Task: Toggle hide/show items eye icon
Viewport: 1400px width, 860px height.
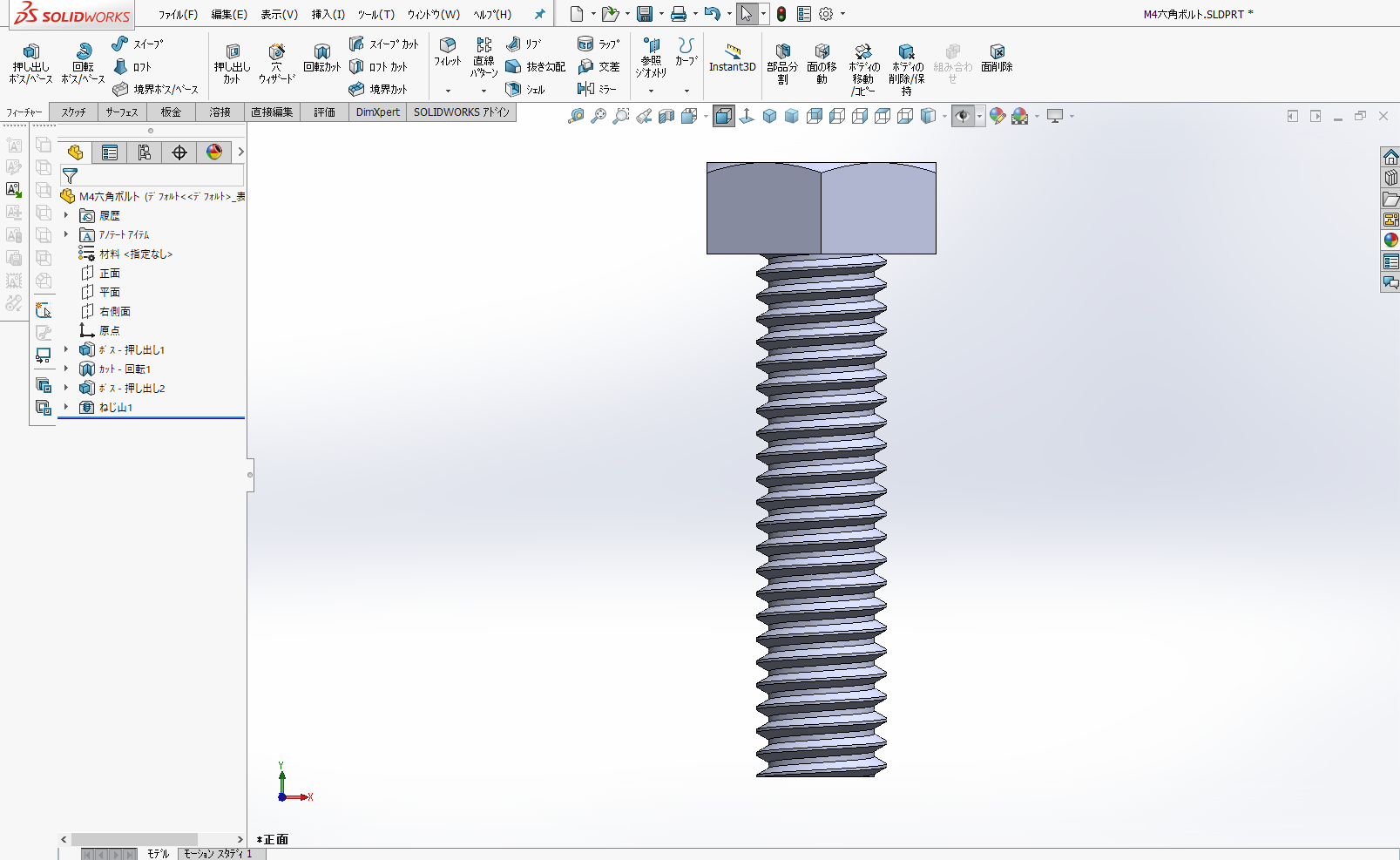Action: click(962, 116)
